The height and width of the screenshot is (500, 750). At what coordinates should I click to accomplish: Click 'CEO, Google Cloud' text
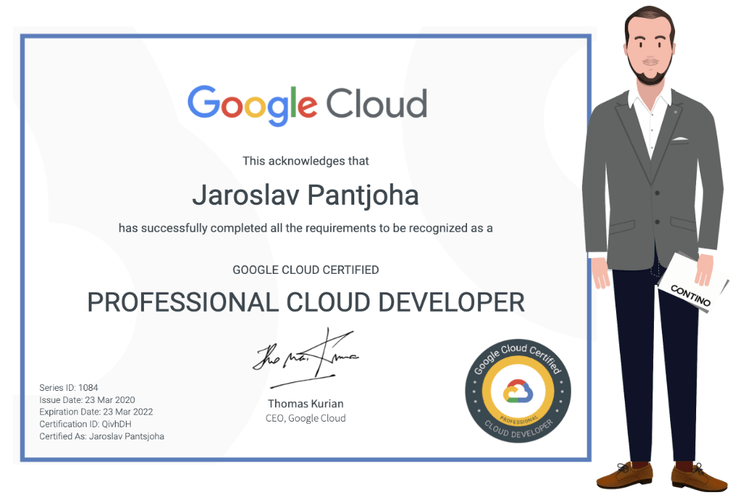pyautogui.click(x=305, y=419)
